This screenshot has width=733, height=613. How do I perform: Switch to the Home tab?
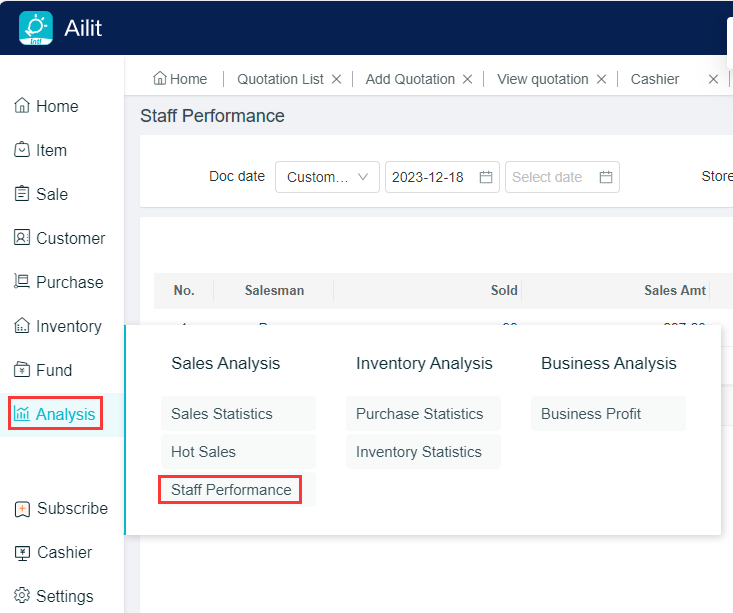pyautogui.click(x=180, y=79)
